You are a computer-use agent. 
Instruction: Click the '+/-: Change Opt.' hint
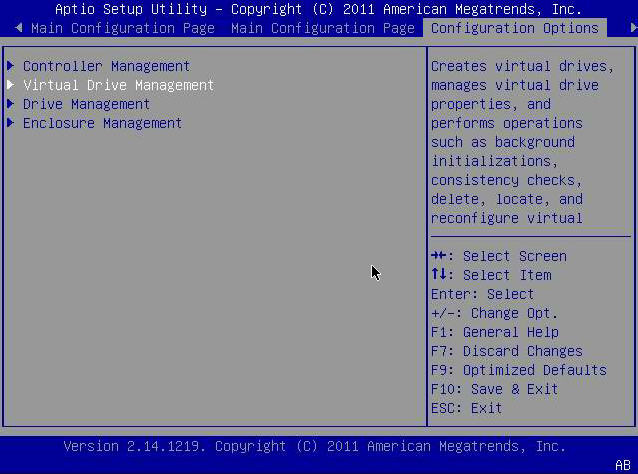(x=494, y=313)
